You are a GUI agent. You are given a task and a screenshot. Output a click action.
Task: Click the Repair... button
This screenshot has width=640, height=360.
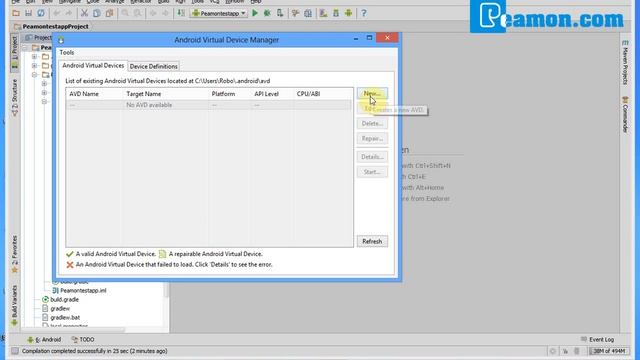click(x=372, y=138)
